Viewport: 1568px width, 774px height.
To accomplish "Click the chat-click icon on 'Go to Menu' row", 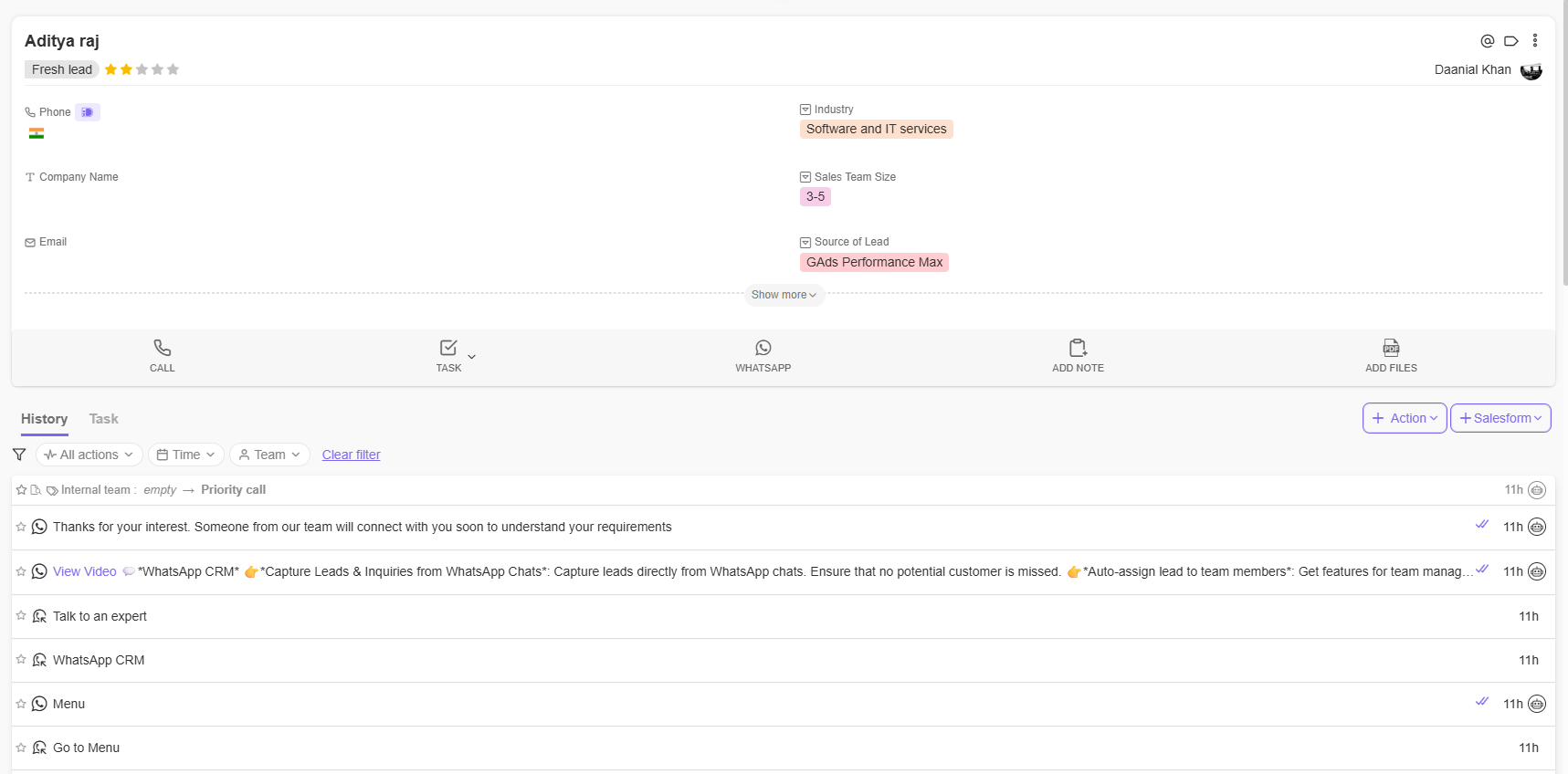I will tap(39, 748).
